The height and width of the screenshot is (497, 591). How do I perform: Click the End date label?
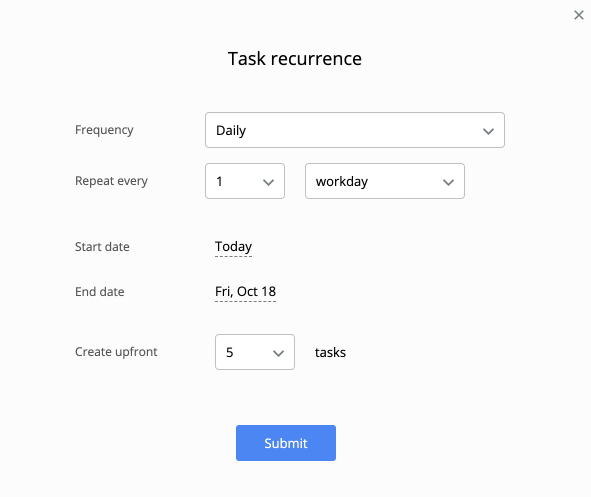tap(100, 292)
